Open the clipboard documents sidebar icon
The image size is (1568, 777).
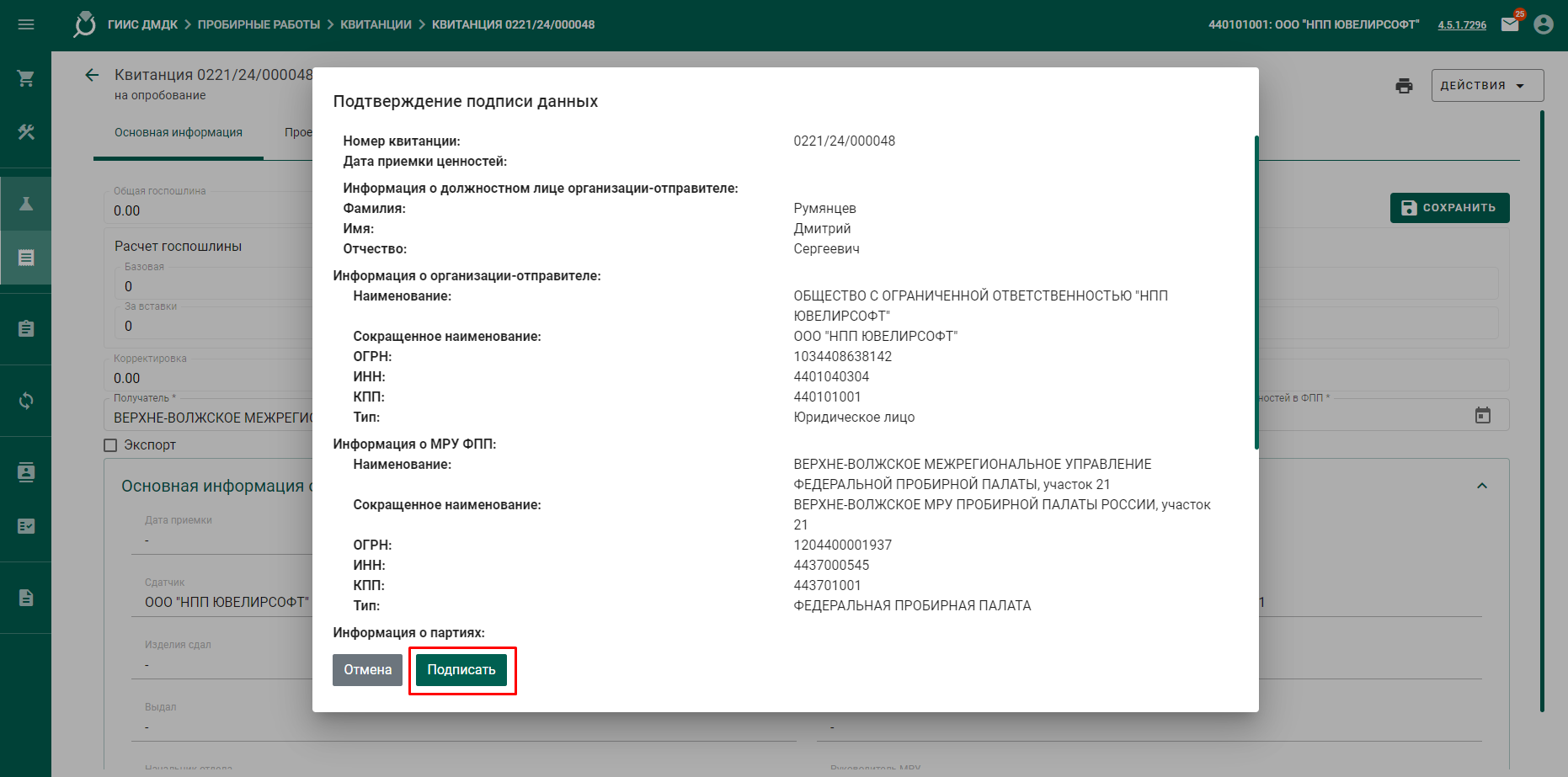click(26, 329)
